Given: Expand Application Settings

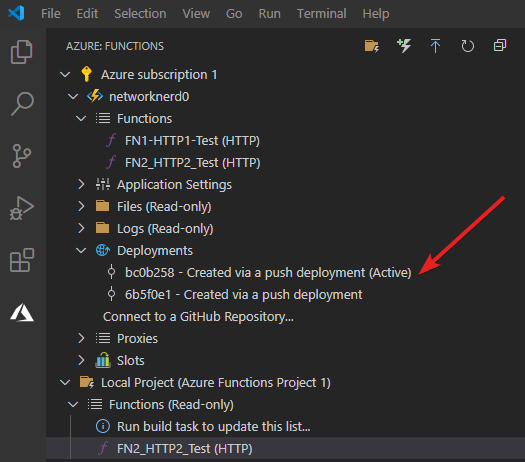Looking at the screenshot, I should pos(81,184).
